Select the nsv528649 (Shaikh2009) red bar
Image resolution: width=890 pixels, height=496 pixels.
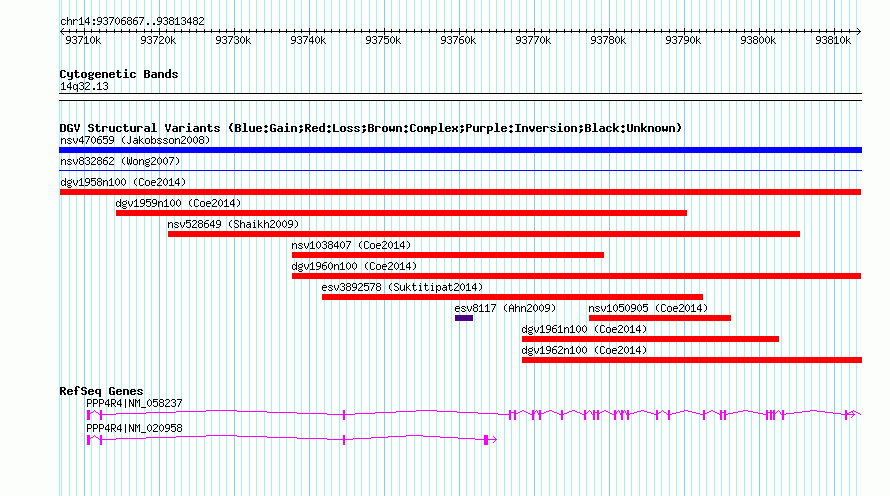tap(484, 234)
